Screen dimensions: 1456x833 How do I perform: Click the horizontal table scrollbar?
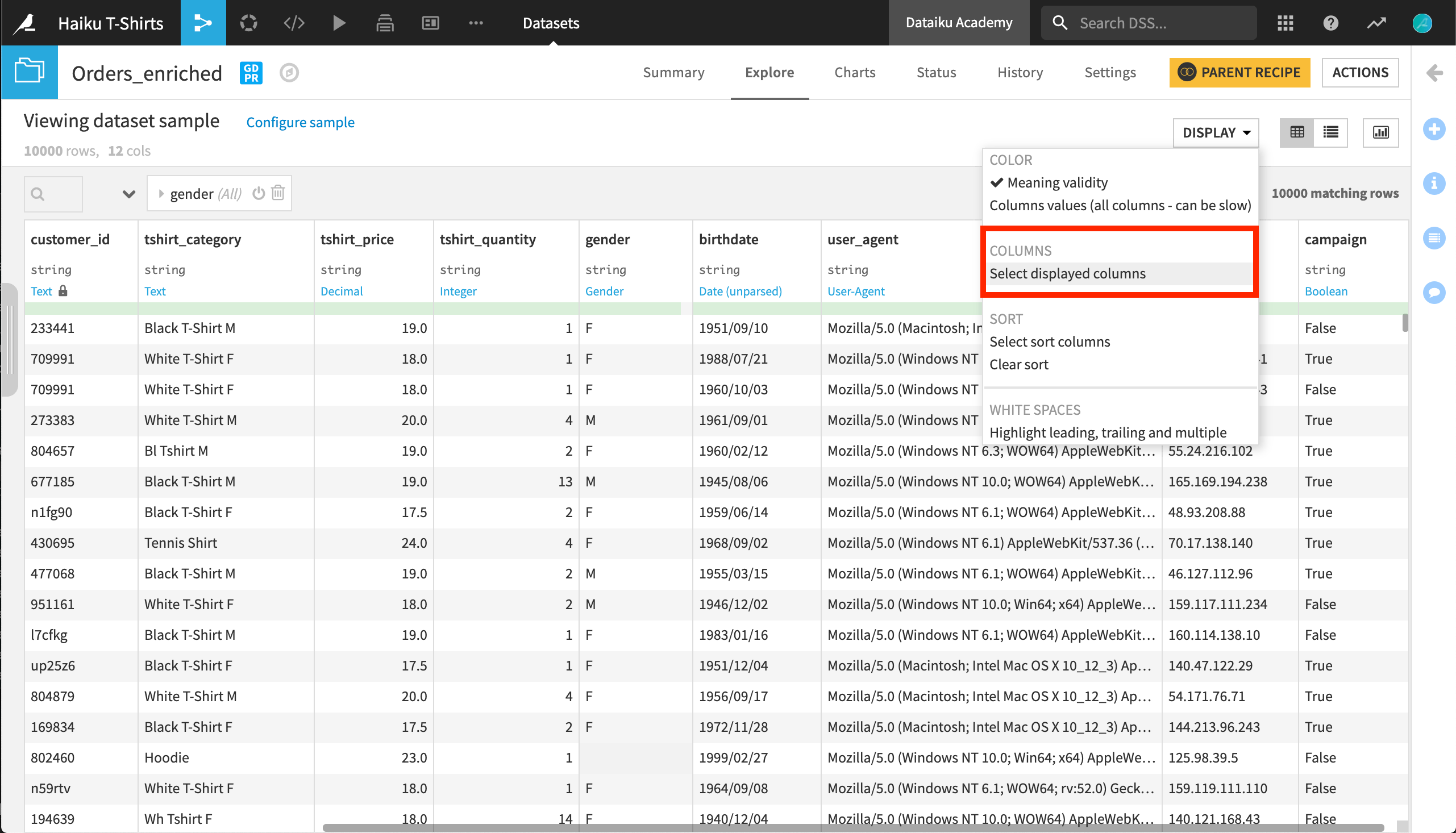(x=852, y=827)
